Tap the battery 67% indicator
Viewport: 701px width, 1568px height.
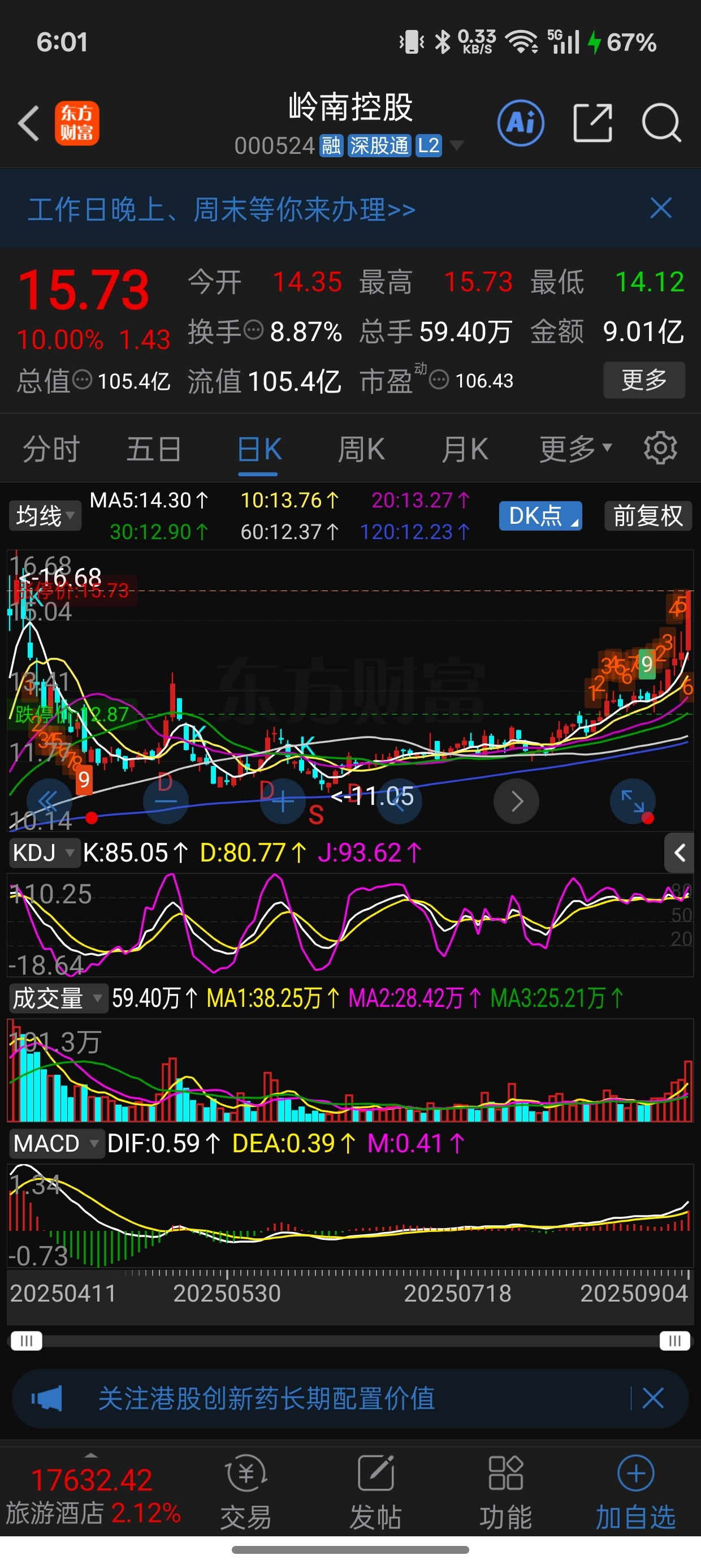pyautogui.click(x=622, y=42)
